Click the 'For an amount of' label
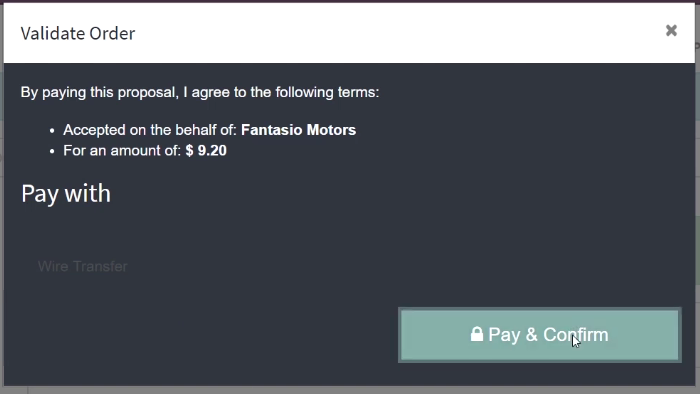 pos(122,150)
